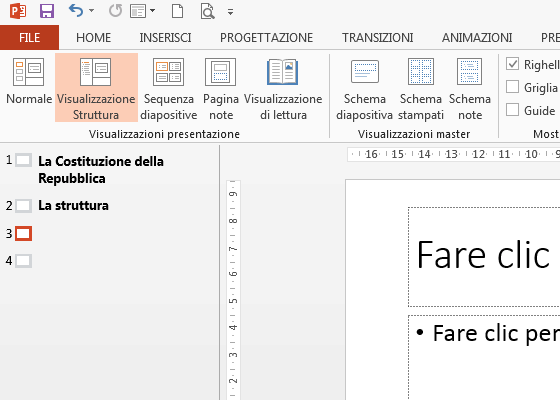The image size is (560, 400).
Task: Click the Undo arrow icon
Action: 76,11
